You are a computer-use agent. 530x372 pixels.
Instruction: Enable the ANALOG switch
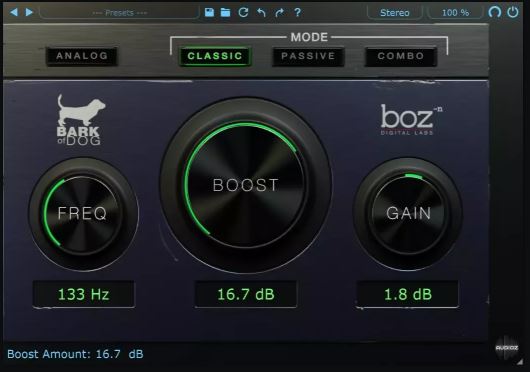coord(82,56)
